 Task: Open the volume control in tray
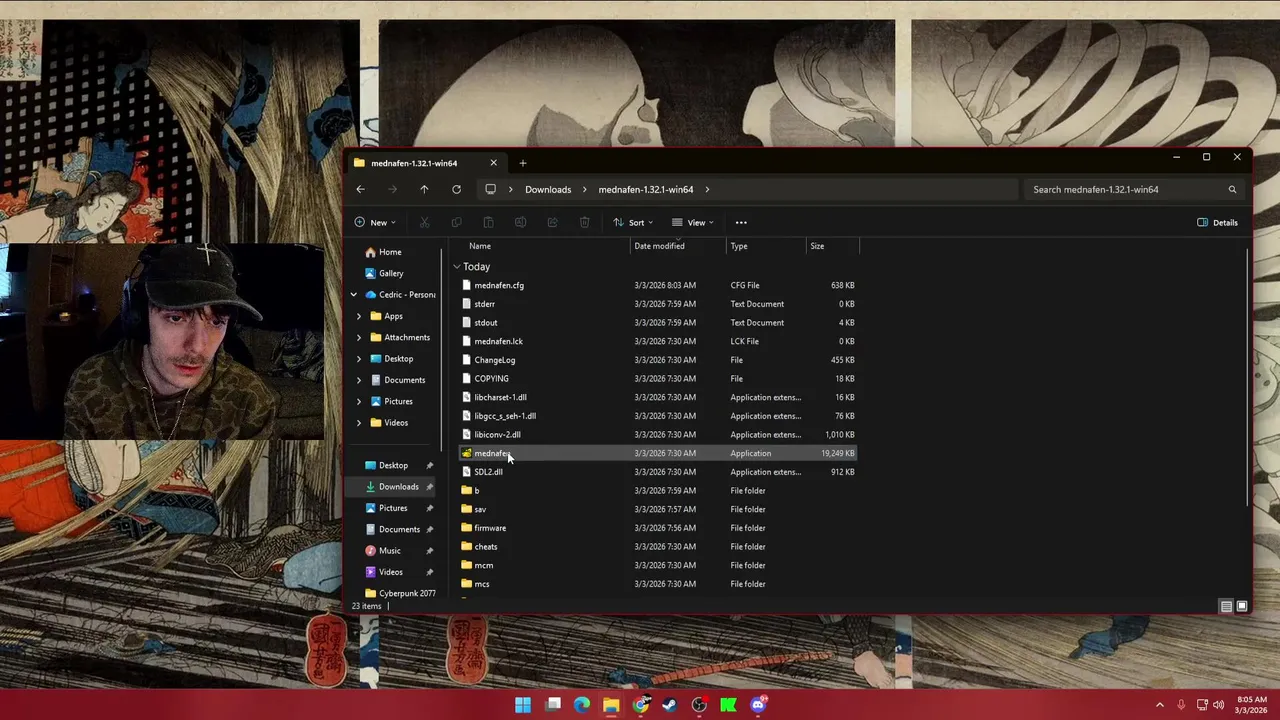1218,705
